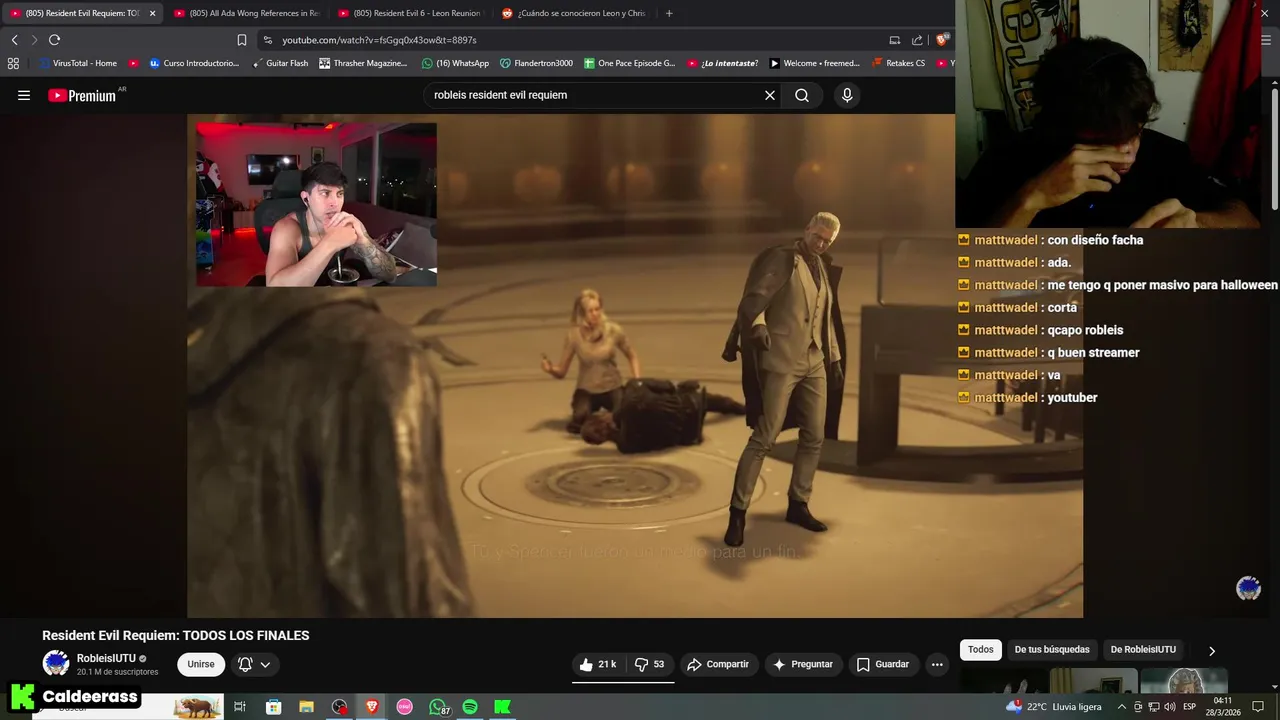The image size is (1280, 720).
Task: Open Retakes CS bookmark
Action: [x=898, y=63]
